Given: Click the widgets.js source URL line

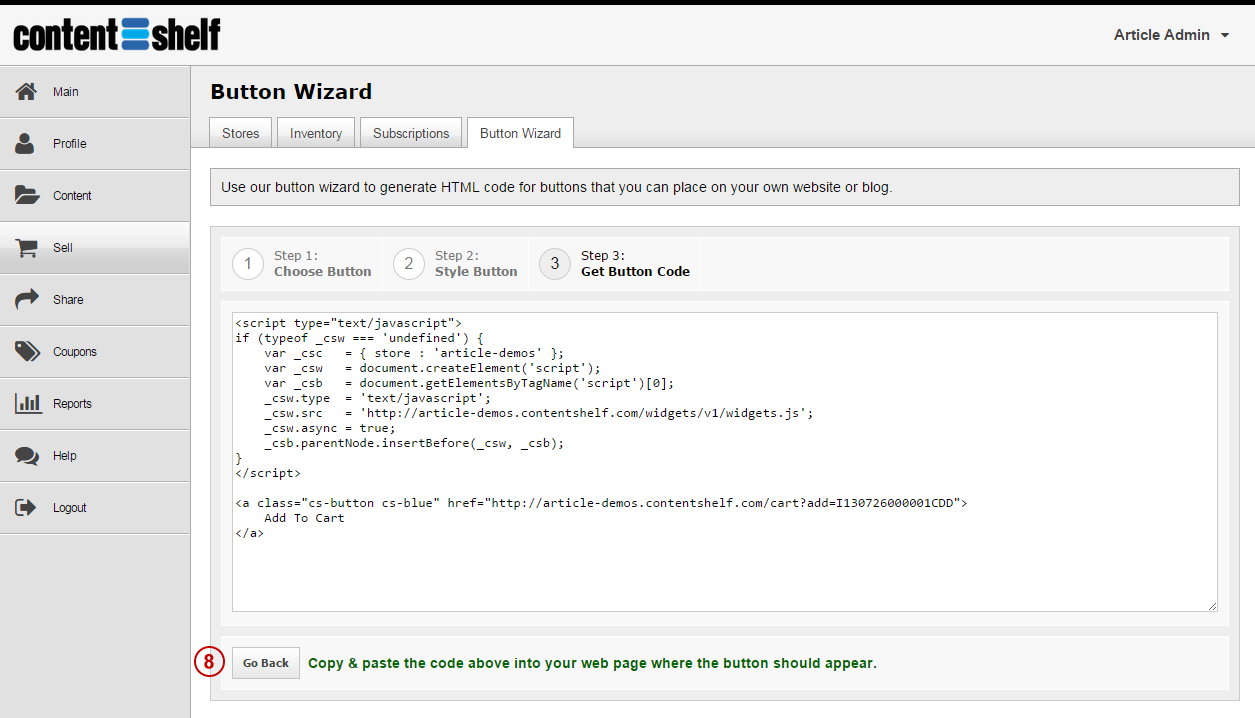Looking at the screenshot, I should pos(539,413).
